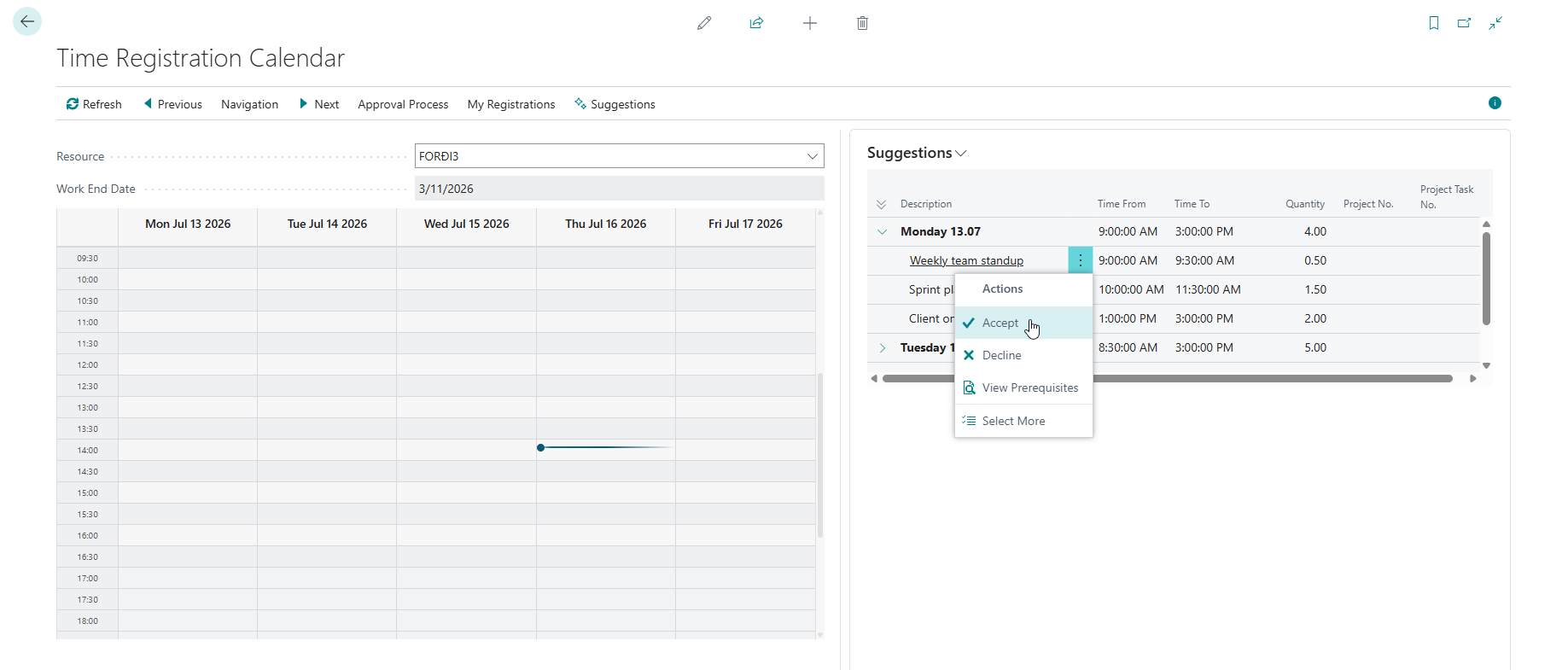
Task: Expand the Suggestions panel header chevron
Action: [x=961, y=154]
